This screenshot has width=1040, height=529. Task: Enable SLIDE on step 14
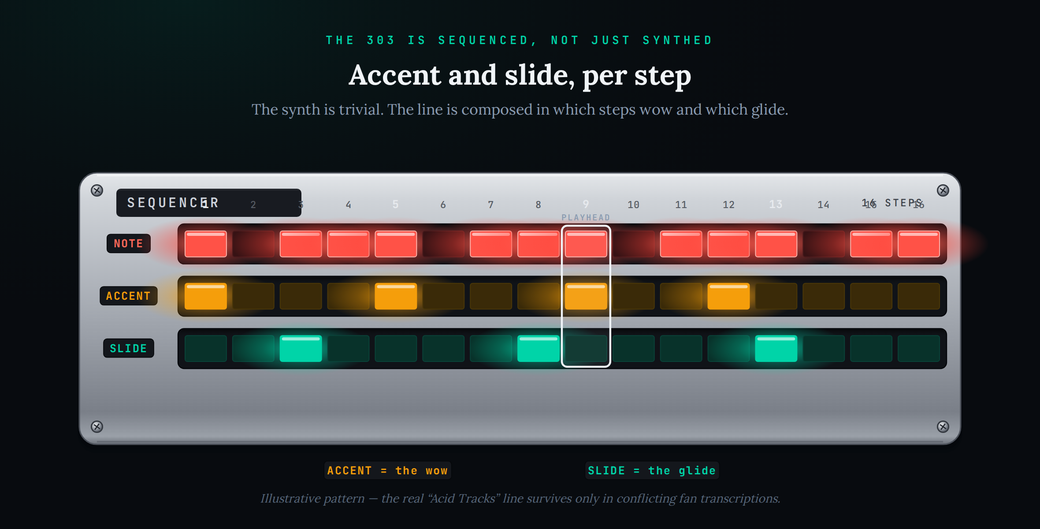pyautogui.click(x=823, y=349)
